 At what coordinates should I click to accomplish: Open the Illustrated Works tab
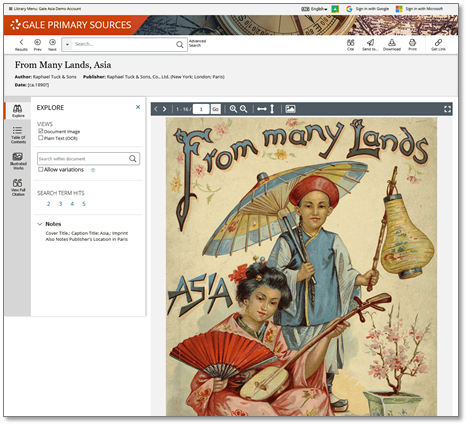[18, 161]
